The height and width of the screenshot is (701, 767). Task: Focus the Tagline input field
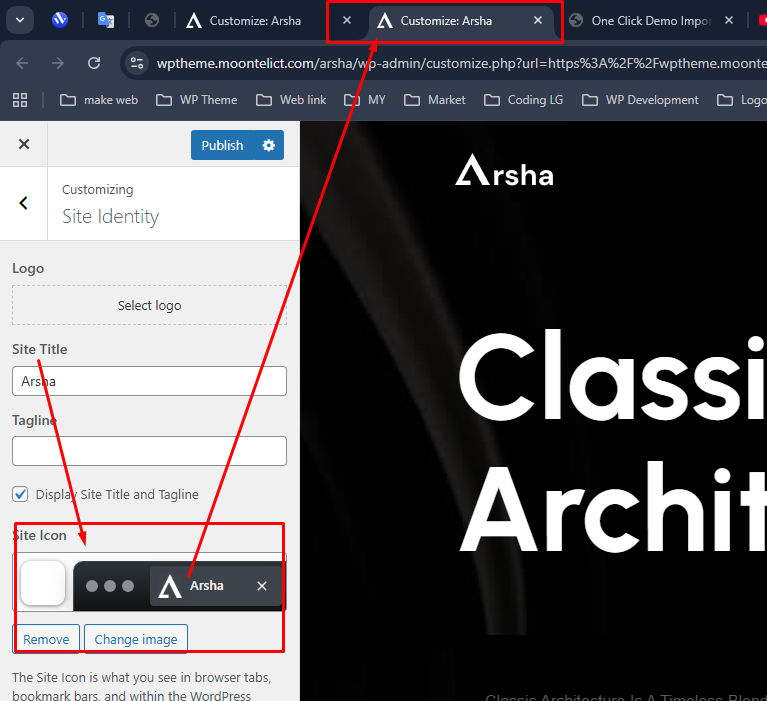[149, 451]
